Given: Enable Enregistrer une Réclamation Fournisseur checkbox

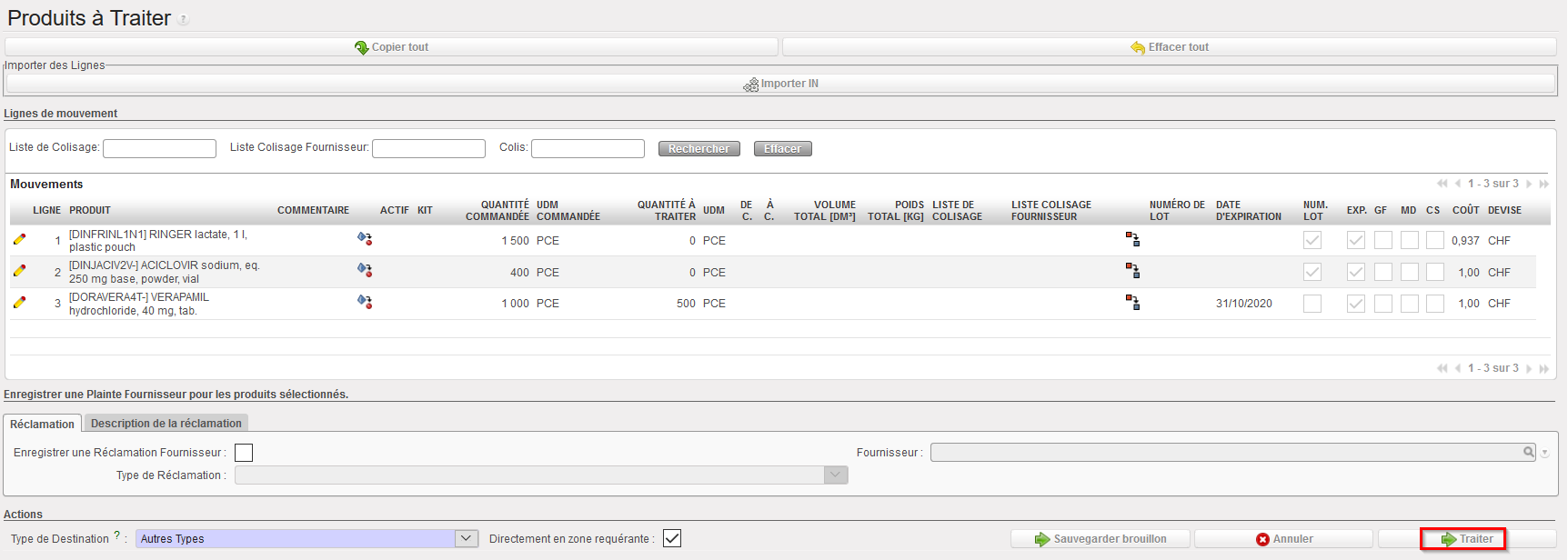Looking at the screenshot, I should click(x=244, y=453).
